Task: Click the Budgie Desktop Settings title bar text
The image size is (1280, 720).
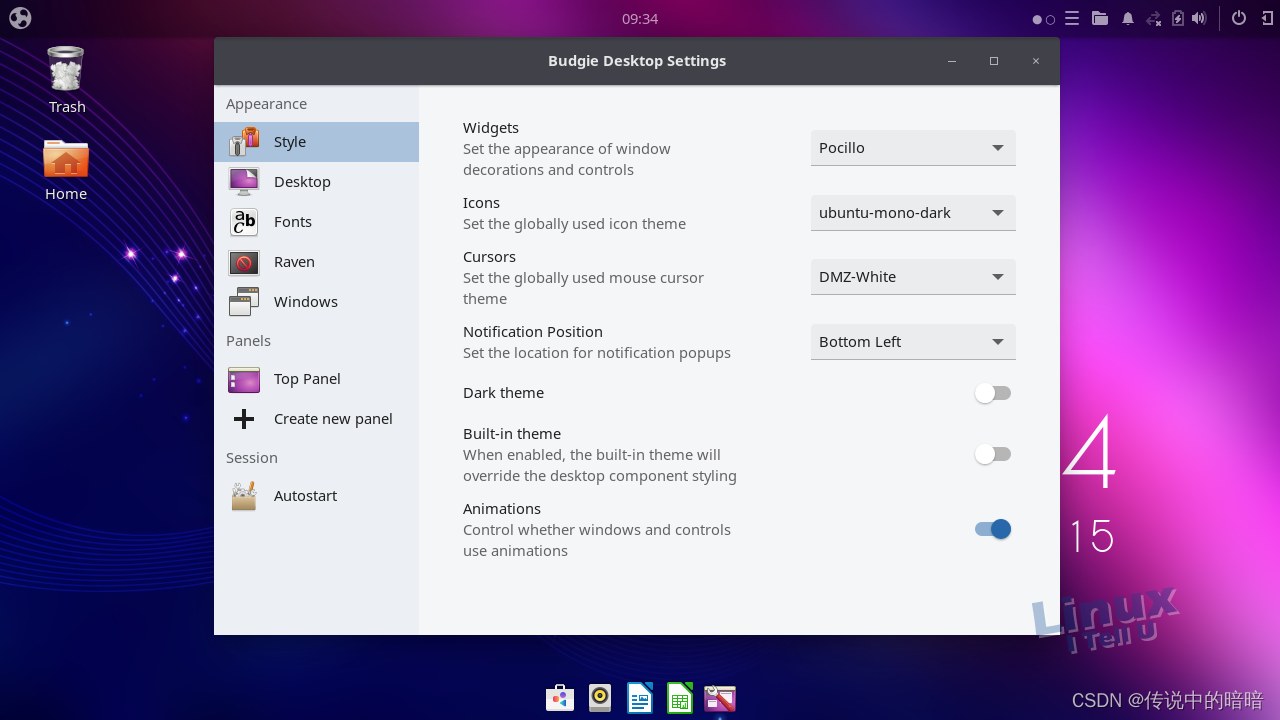Action: click(x=637, y=61)
